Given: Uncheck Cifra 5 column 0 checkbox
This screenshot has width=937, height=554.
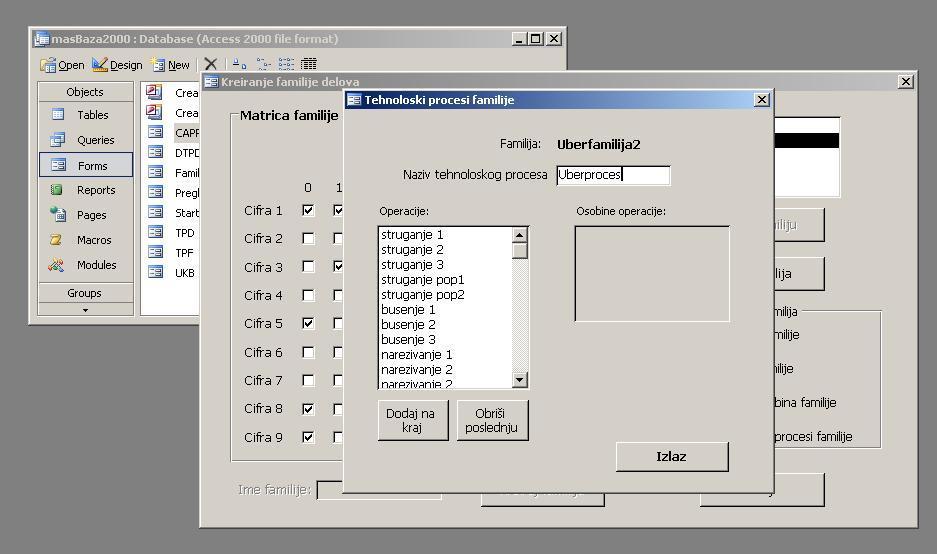Looking at the screenshot, I should pos(308,323).
